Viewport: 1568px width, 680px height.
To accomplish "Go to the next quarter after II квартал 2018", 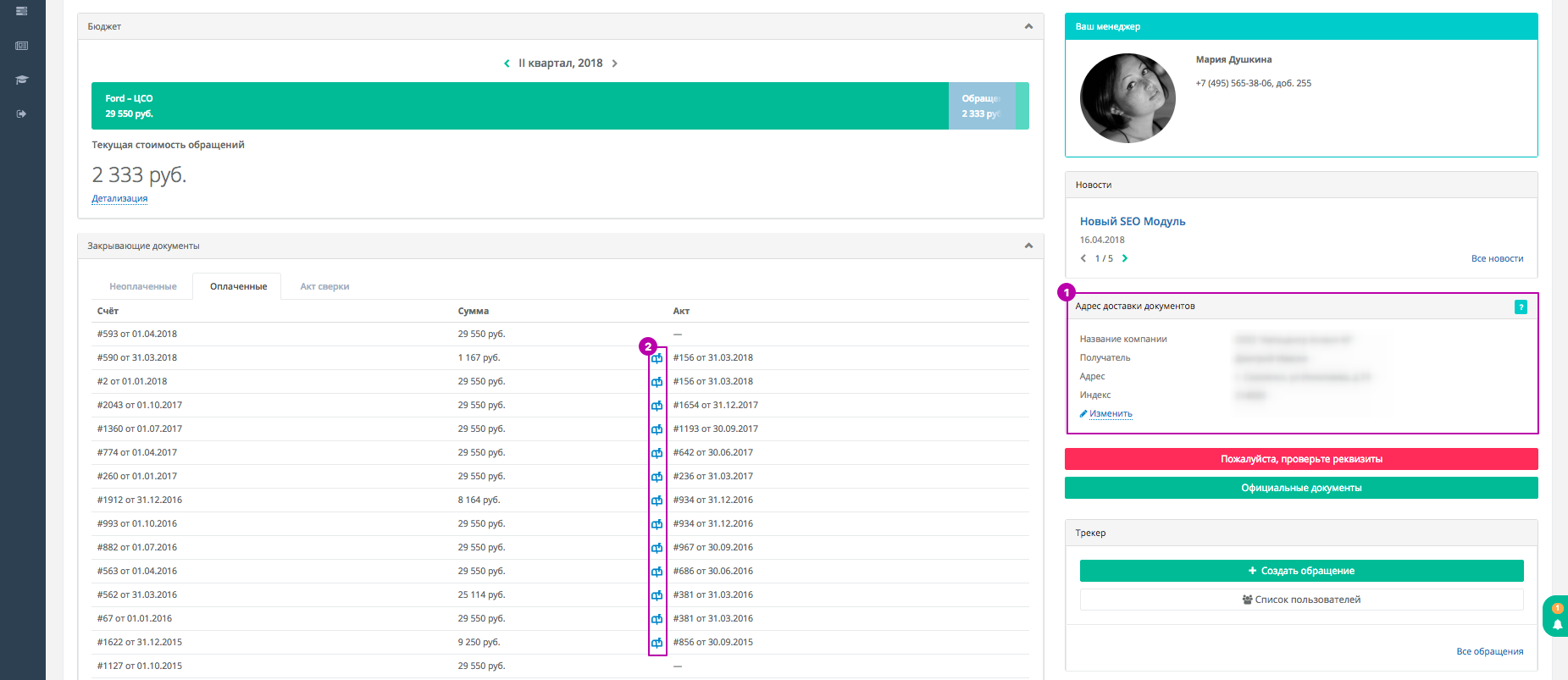I will pyautogui.click(x=615, y=64).
